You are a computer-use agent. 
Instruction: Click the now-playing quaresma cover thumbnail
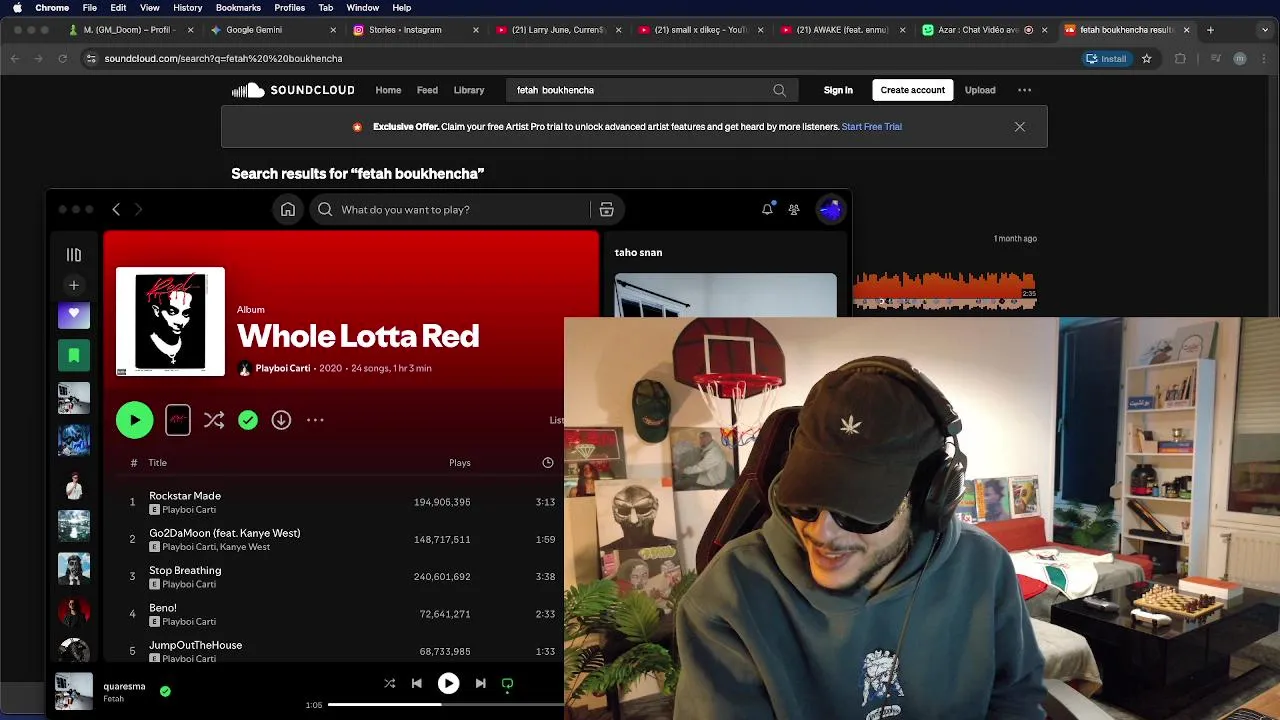(x=74, y=691)
